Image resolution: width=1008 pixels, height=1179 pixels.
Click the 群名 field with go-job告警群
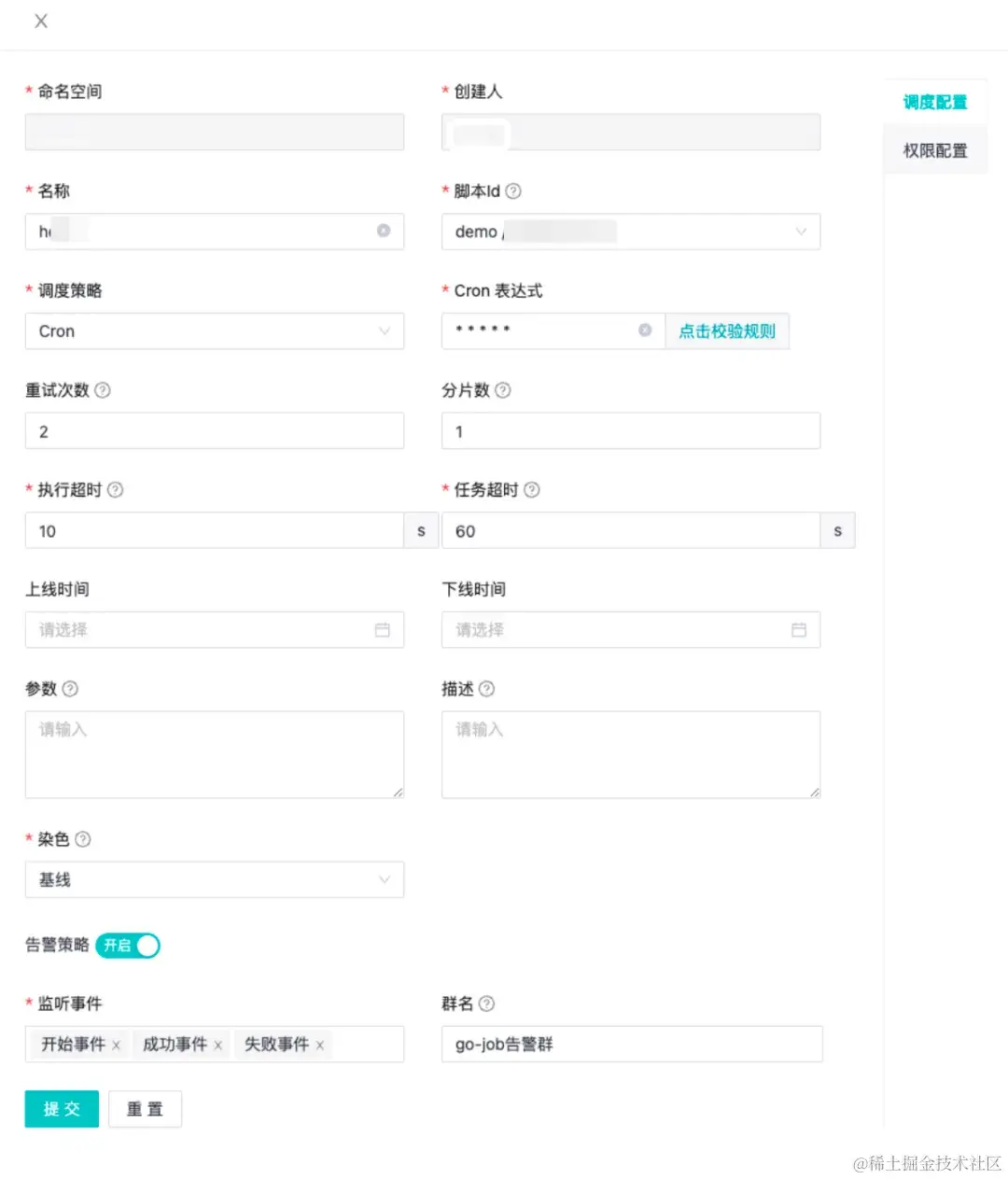click(x=632, y=1045)
